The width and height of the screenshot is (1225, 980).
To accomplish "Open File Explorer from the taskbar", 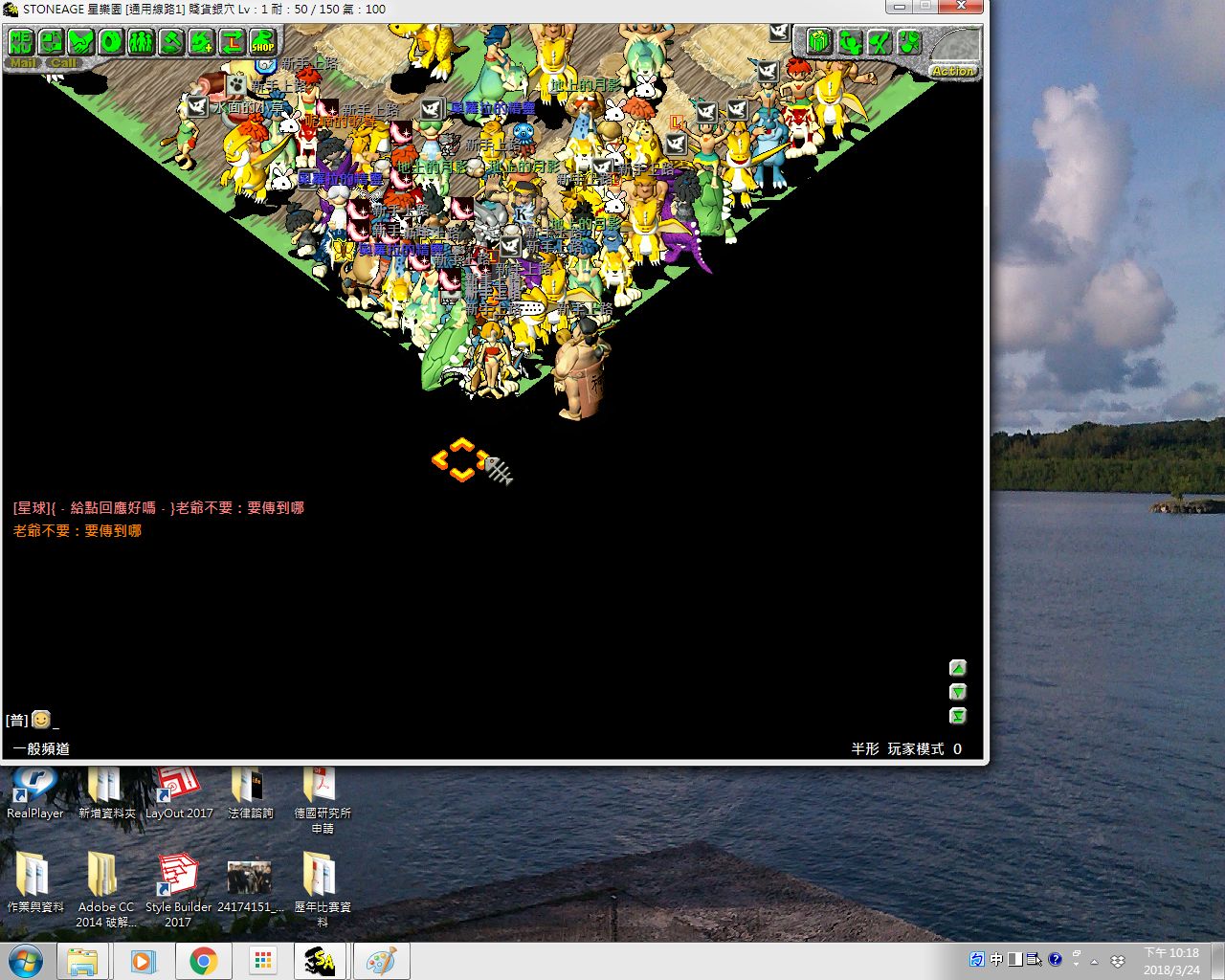I will [82, 961].
